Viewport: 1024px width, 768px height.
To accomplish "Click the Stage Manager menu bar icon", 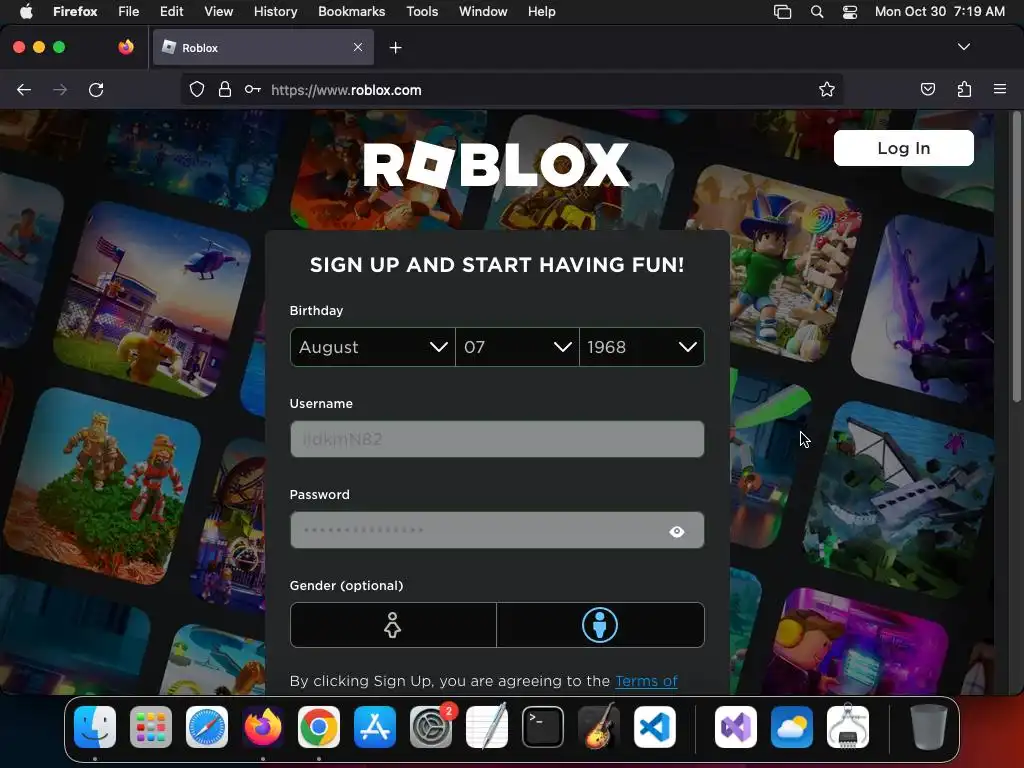I will point(782,12).
